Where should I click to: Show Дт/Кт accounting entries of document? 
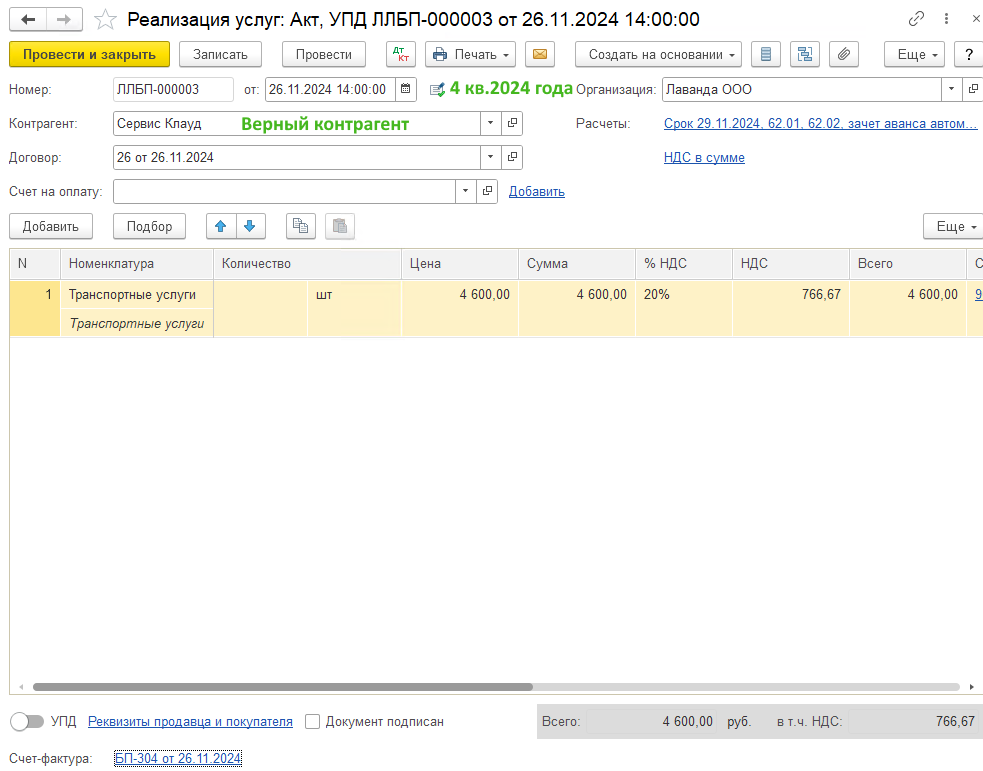coord(401,55)
